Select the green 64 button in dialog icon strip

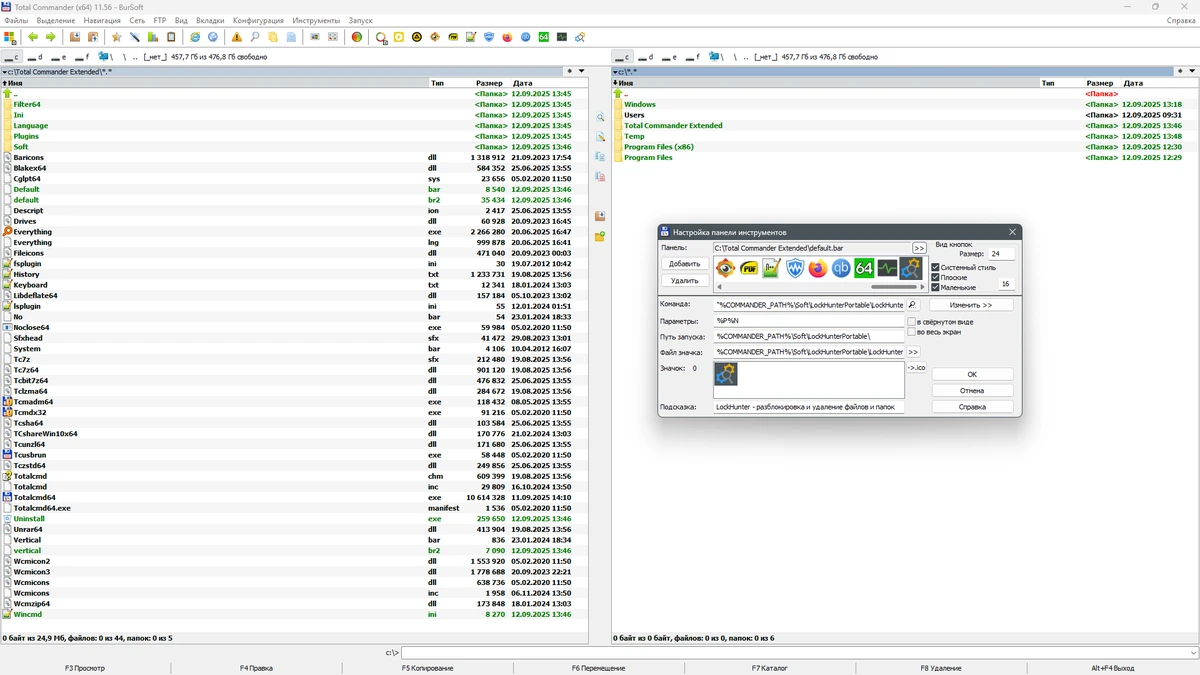(864, 268)
